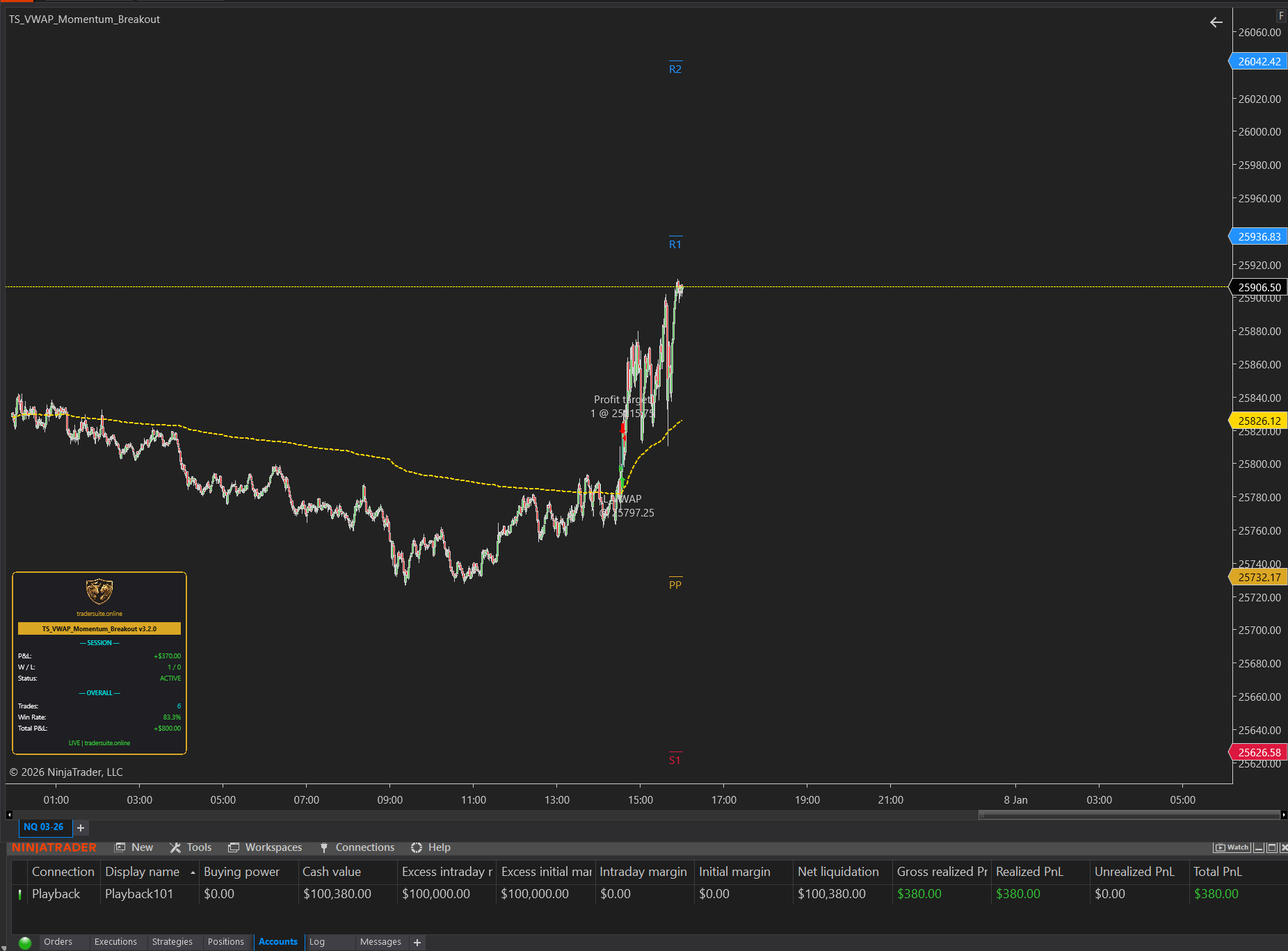Click the TS_VWAP_Momentum_Breakout chart title

(x=84, y=19)
